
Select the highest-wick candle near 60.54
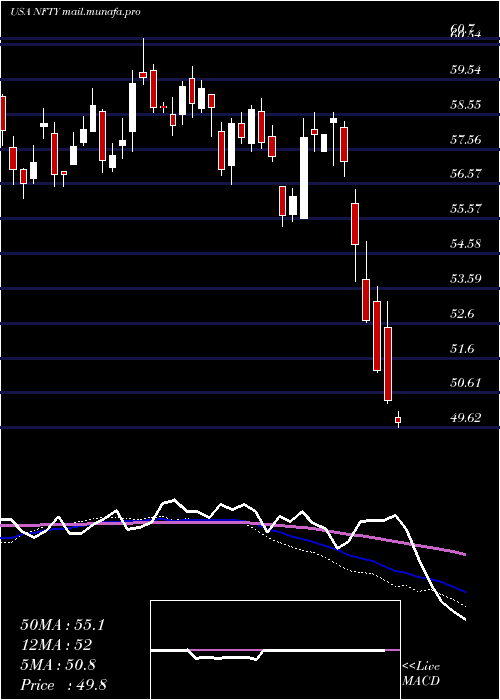(143, 61)
